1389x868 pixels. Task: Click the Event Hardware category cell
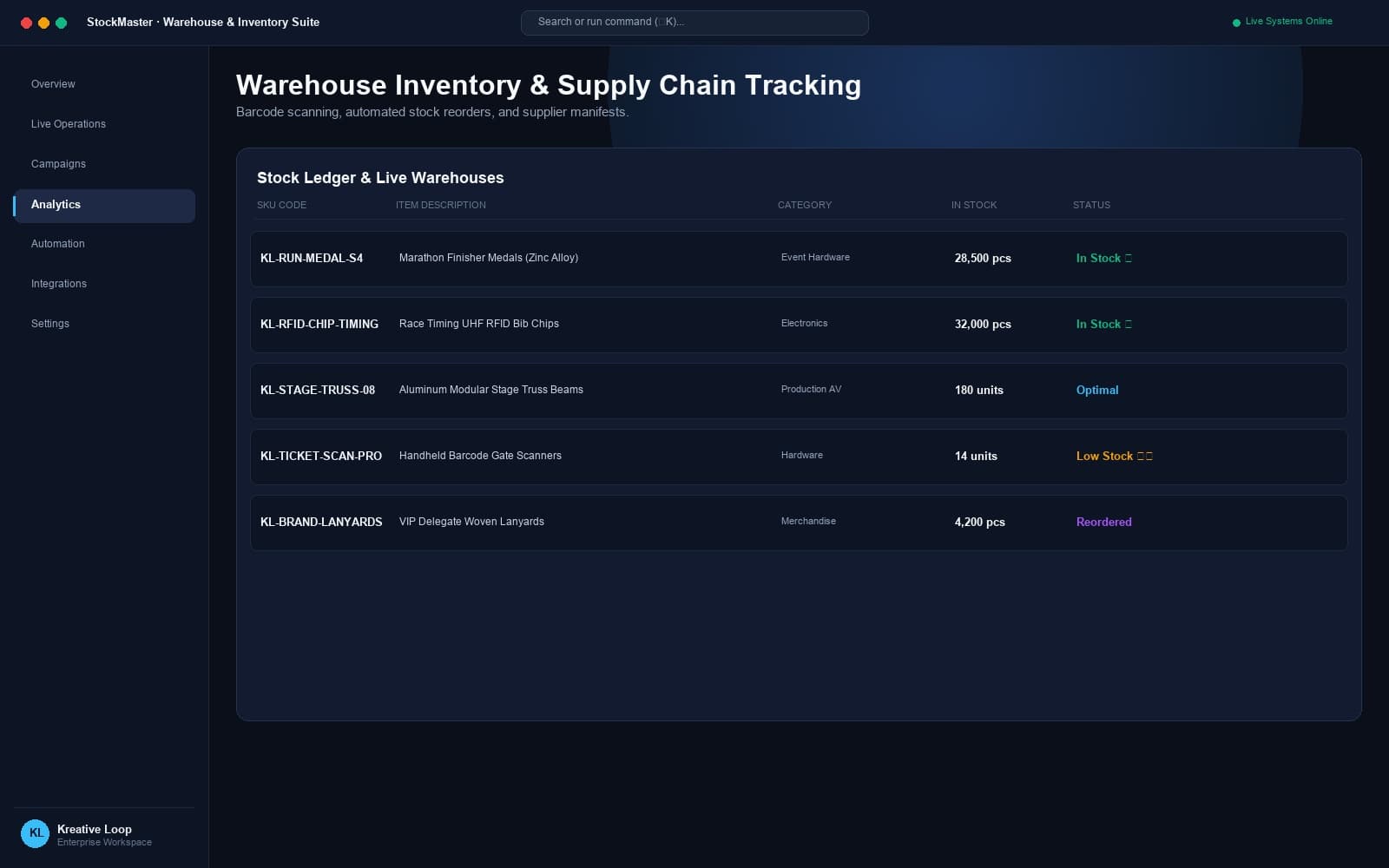pyautogui.click(x=815, y=258)
